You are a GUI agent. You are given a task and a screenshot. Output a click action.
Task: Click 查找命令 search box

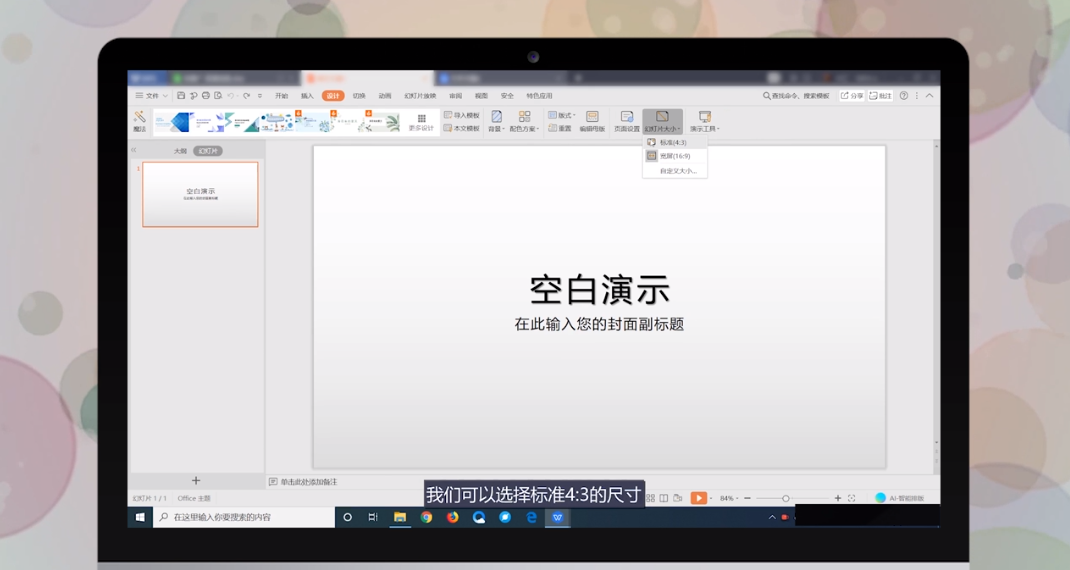tap(796, 96)
